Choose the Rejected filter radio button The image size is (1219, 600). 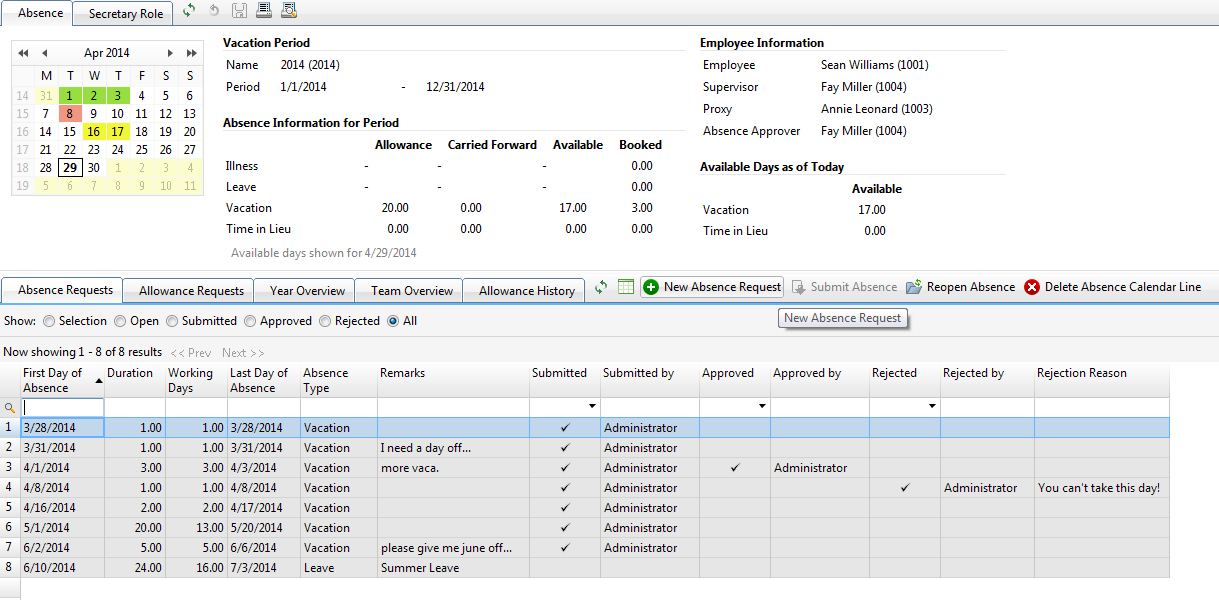tap(326, 321)
